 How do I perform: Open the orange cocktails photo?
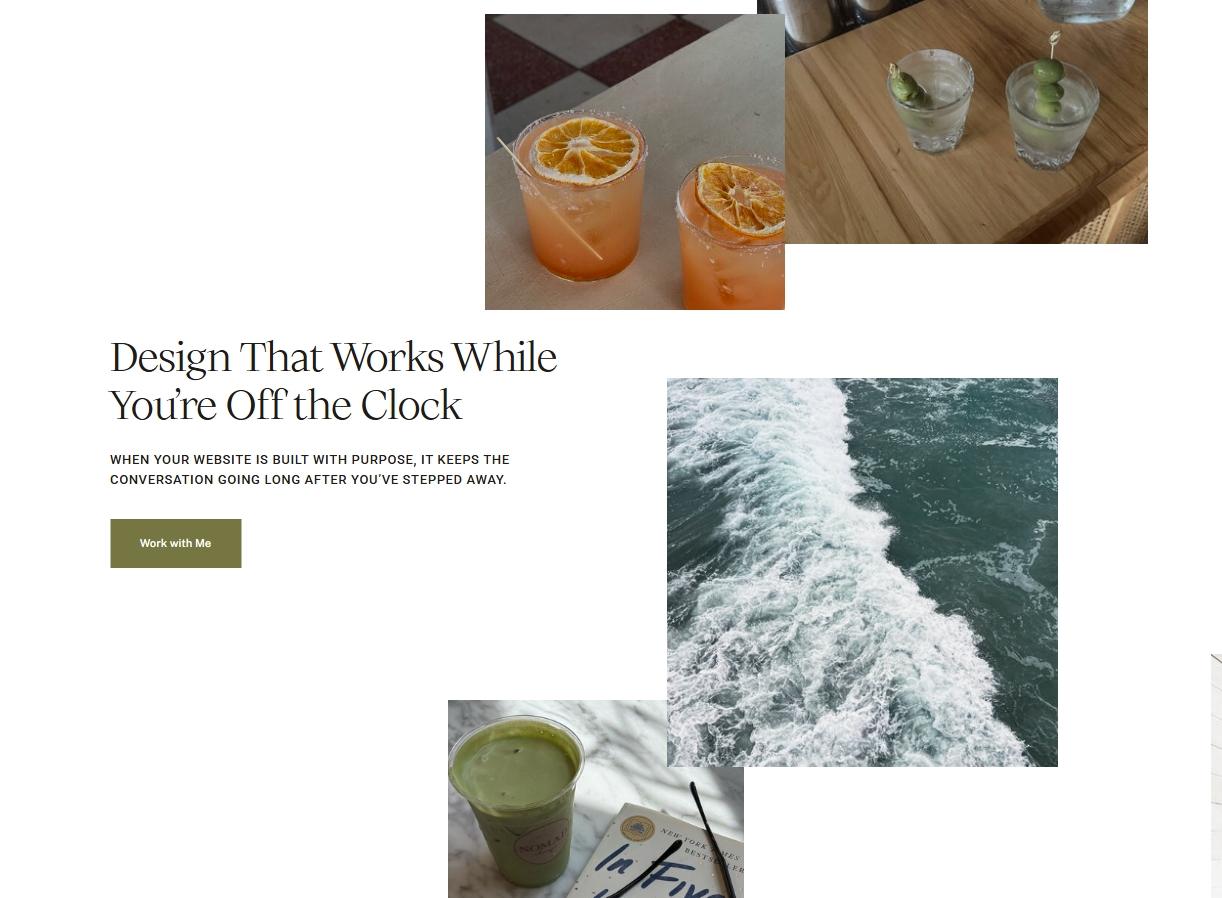pyautogui.click(x=634, y=162)
